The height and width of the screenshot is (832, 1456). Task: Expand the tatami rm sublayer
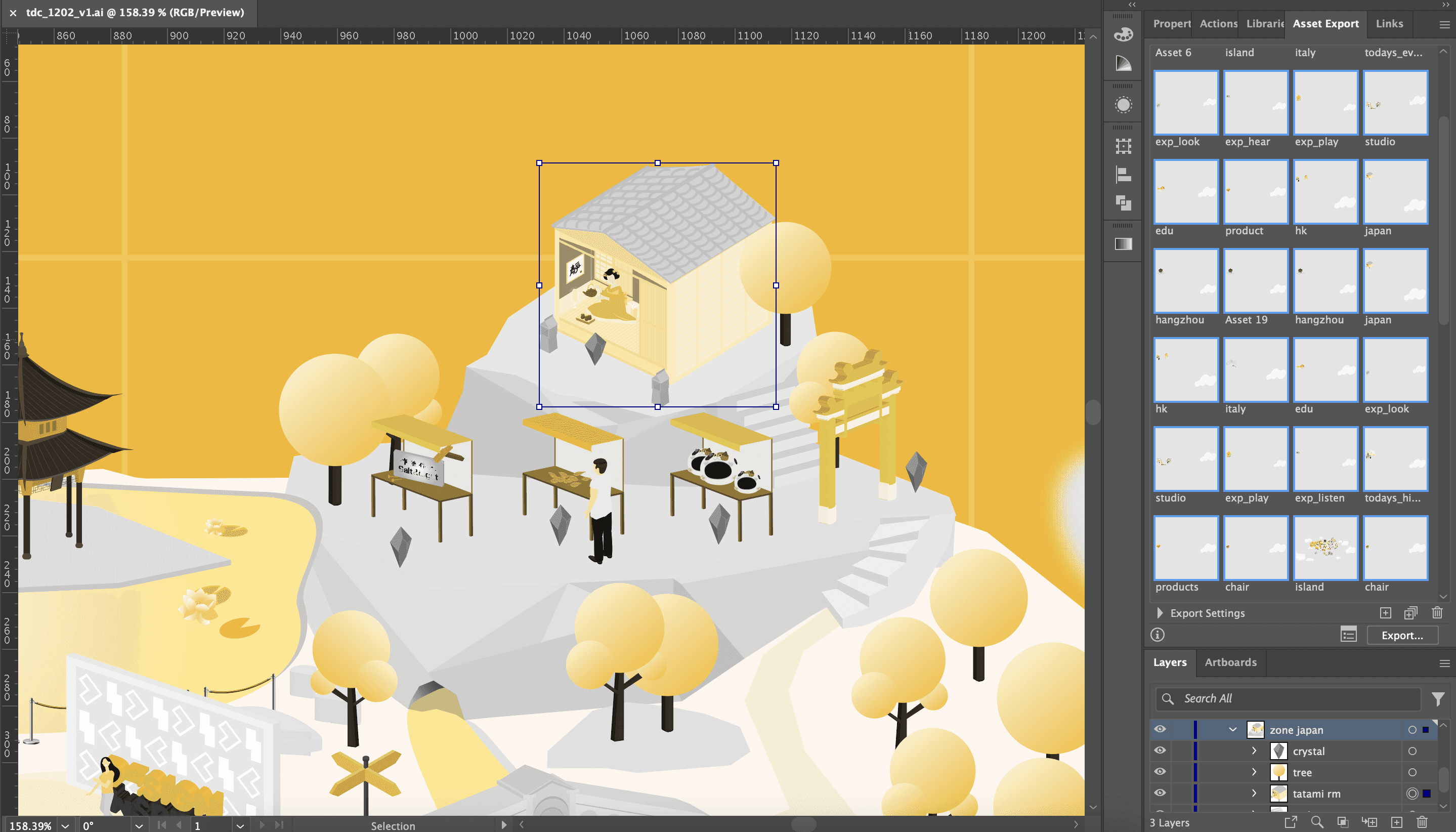(x=1254, y=793)
